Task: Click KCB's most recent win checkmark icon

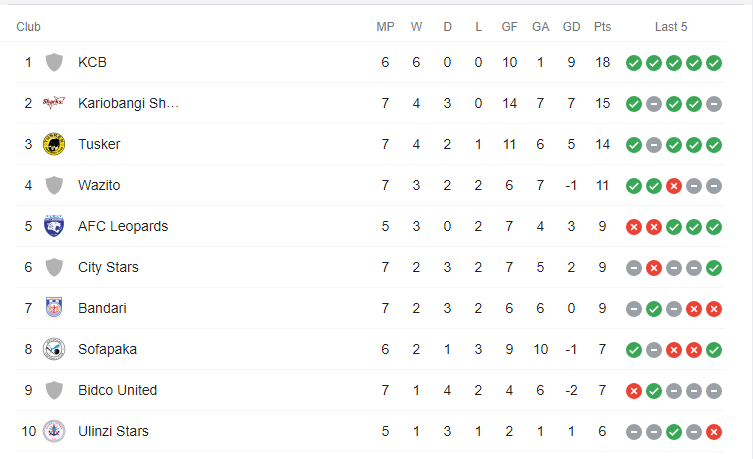Action: tap(714, 62)
